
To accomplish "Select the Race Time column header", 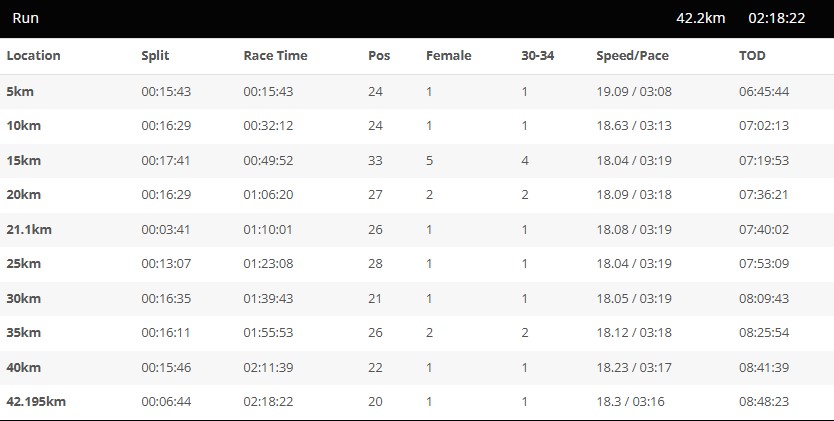I will point(276,55).
